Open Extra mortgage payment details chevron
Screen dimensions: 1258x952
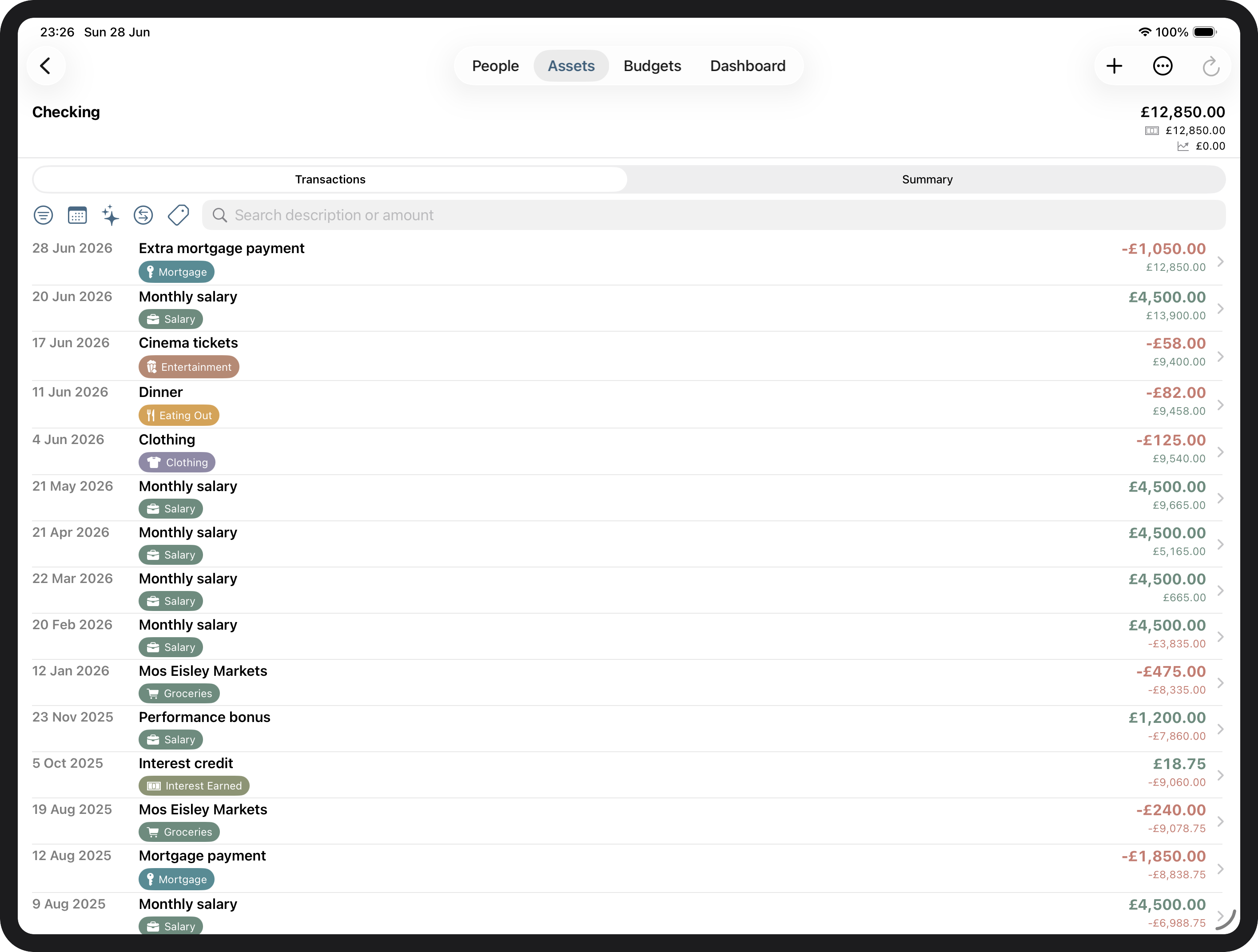1220,262
